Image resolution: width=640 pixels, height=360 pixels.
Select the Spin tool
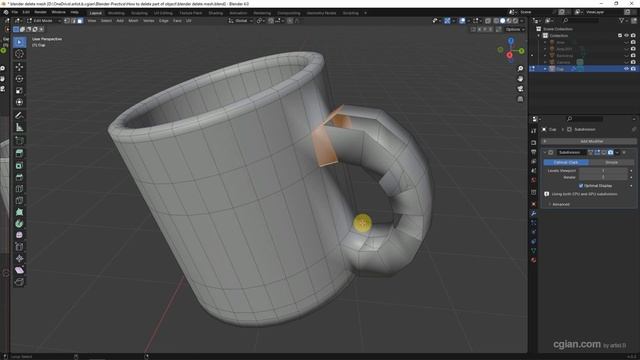click(x=19, y=224)
